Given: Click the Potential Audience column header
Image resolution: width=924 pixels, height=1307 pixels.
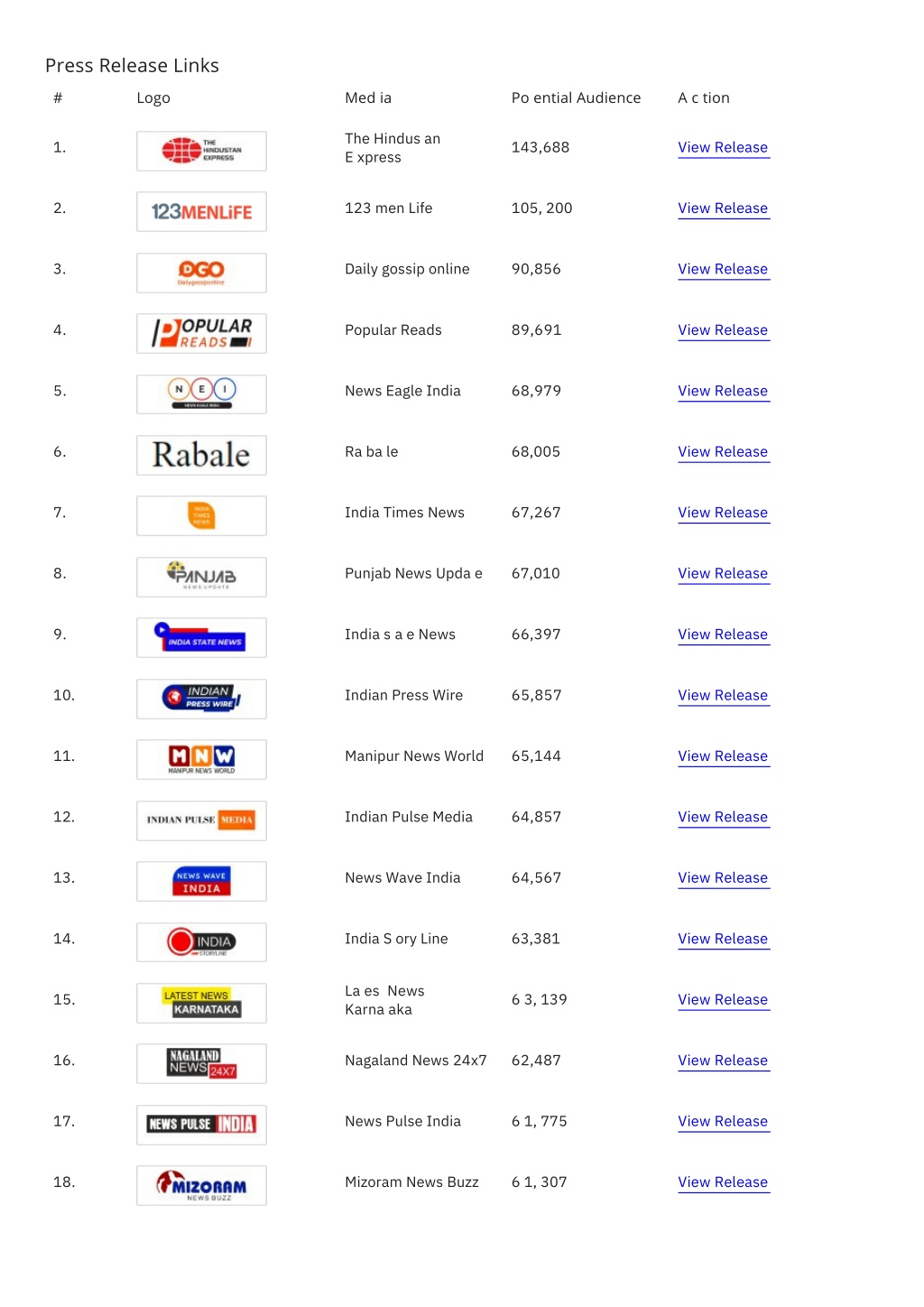Looking at the screenshot, I should click(576, 97).
